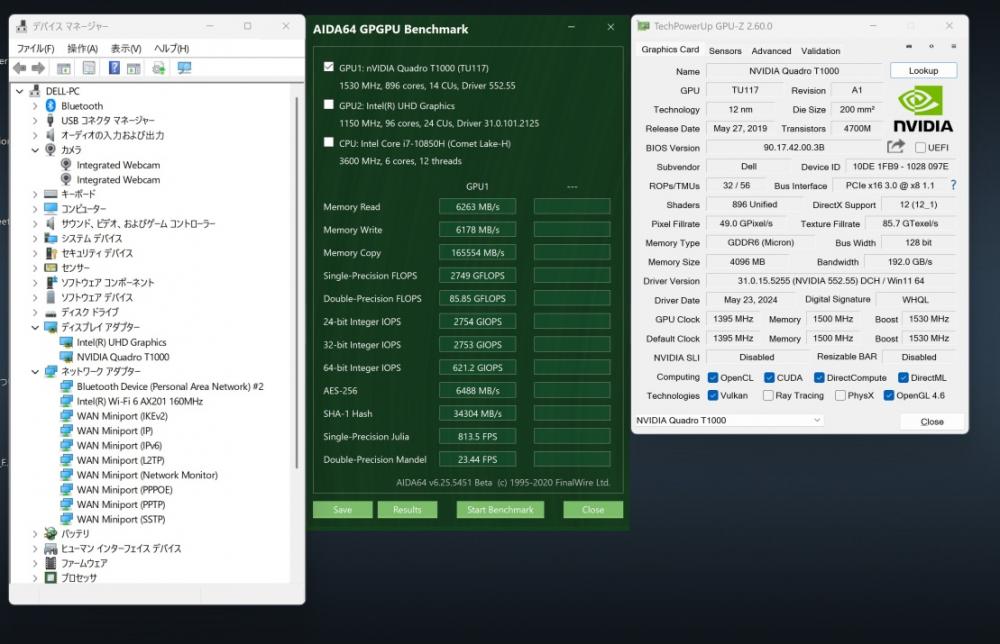Click the Intel(R) Wi-Fi 6 AX201 network icon
Viewport: 1000px width, 644px height.
66,401
